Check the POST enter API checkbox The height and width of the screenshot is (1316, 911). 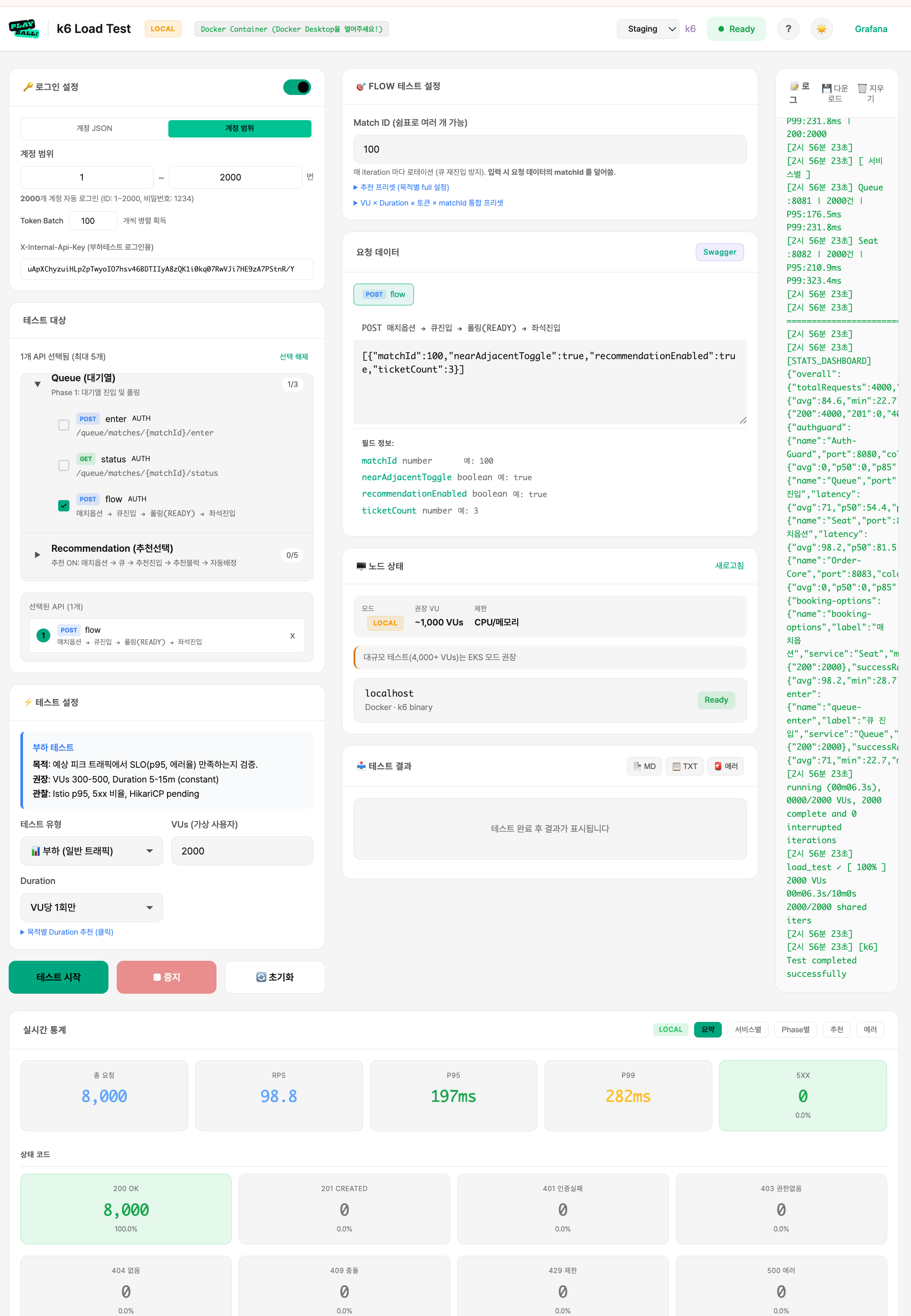(64, 425)
